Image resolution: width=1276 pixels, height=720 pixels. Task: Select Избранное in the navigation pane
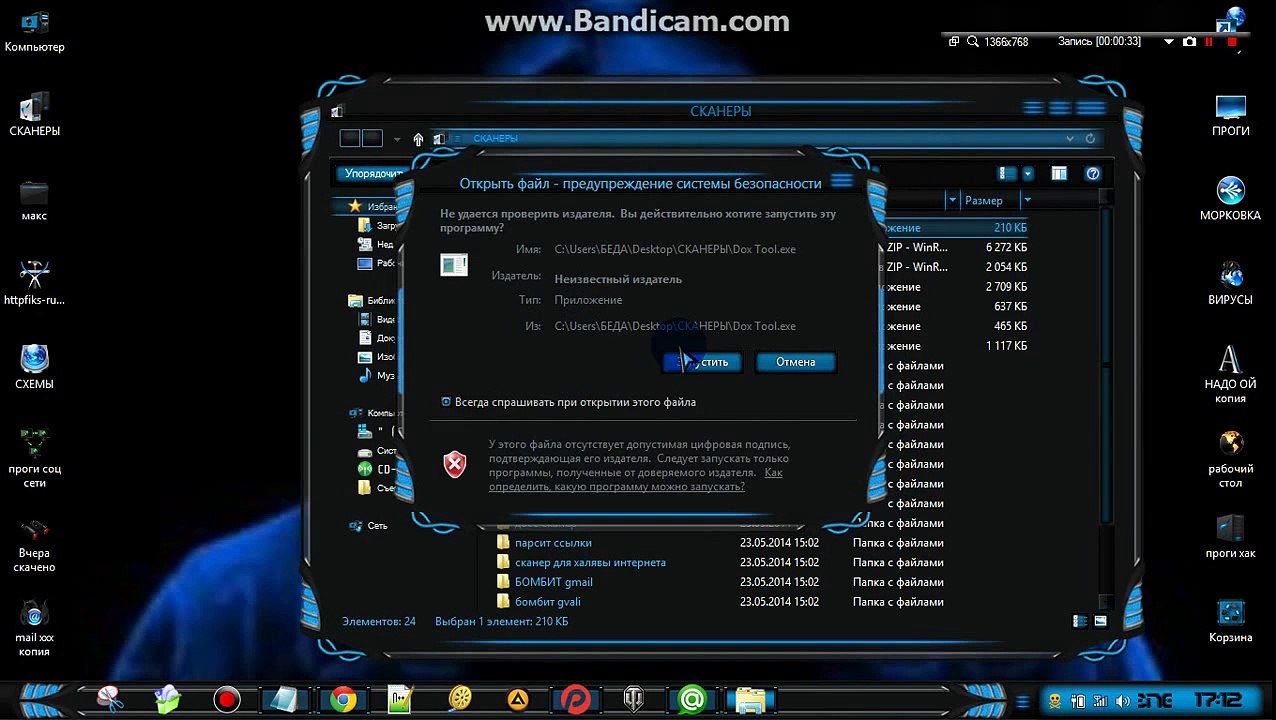(381, 207)
